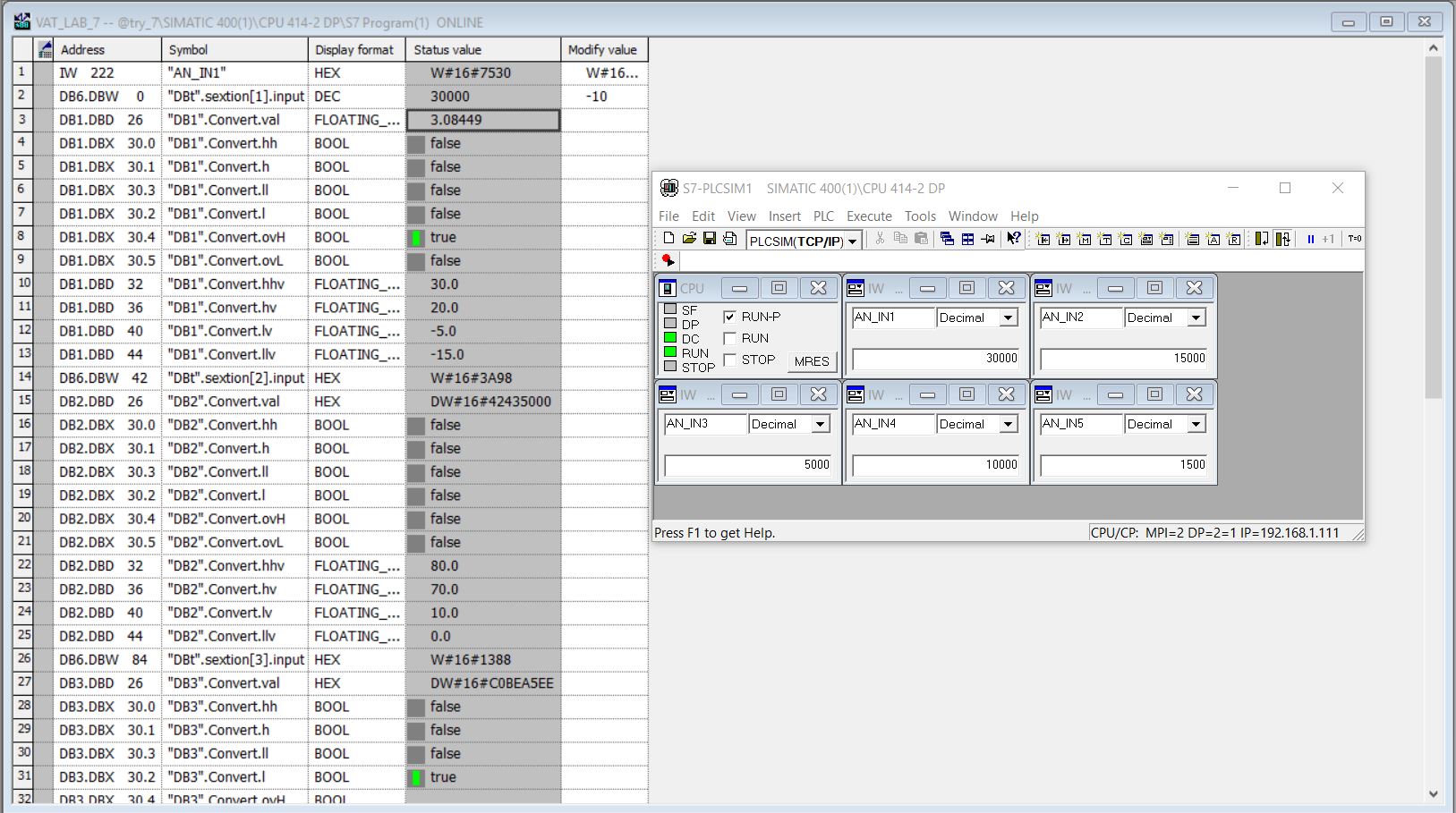Click the AN_IN4 value field showing 10000
1456x813 pixels.
tap(935, 465)
